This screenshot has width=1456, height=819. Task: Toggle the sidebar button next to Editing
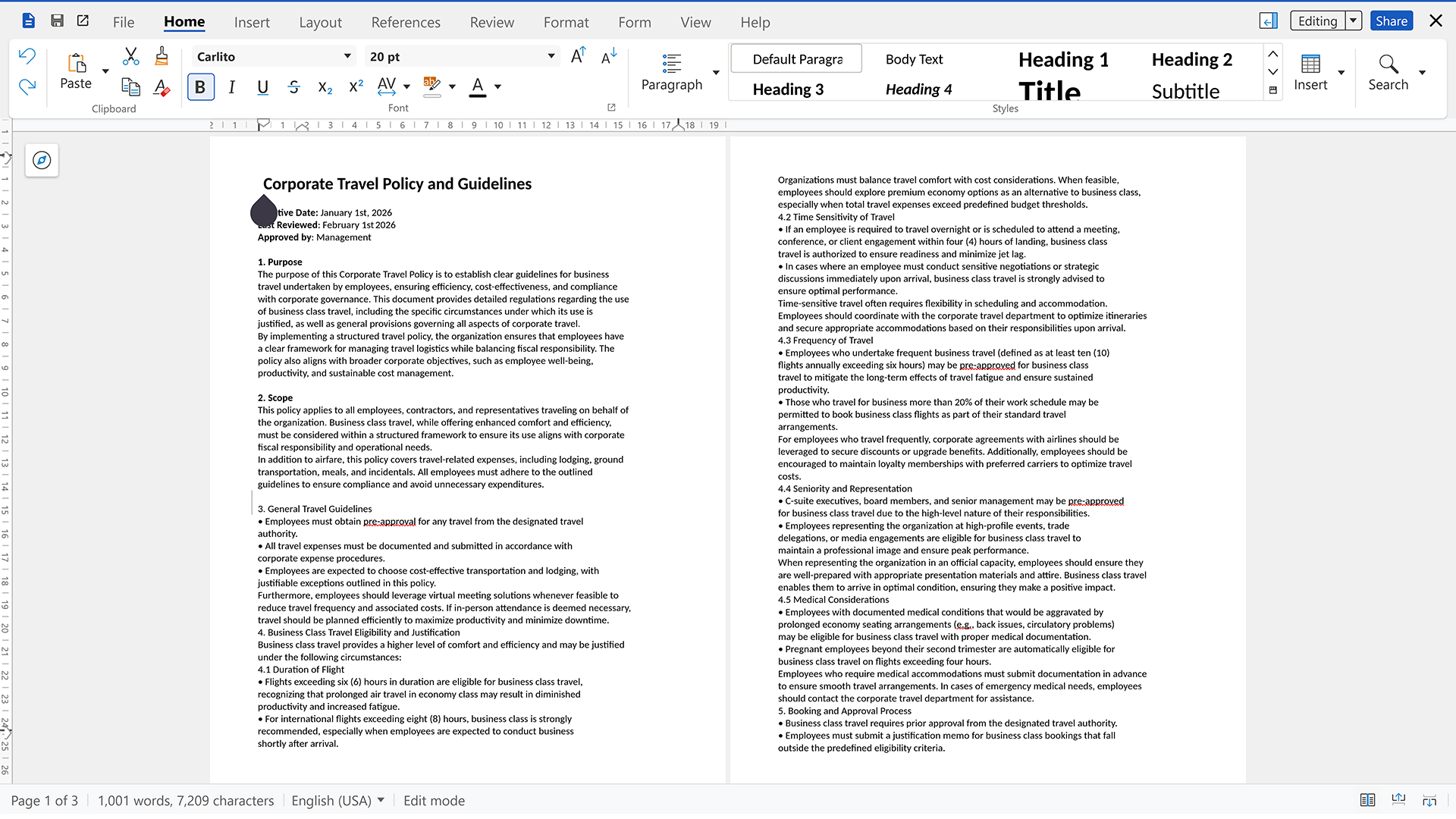[x=1269, y=21]
